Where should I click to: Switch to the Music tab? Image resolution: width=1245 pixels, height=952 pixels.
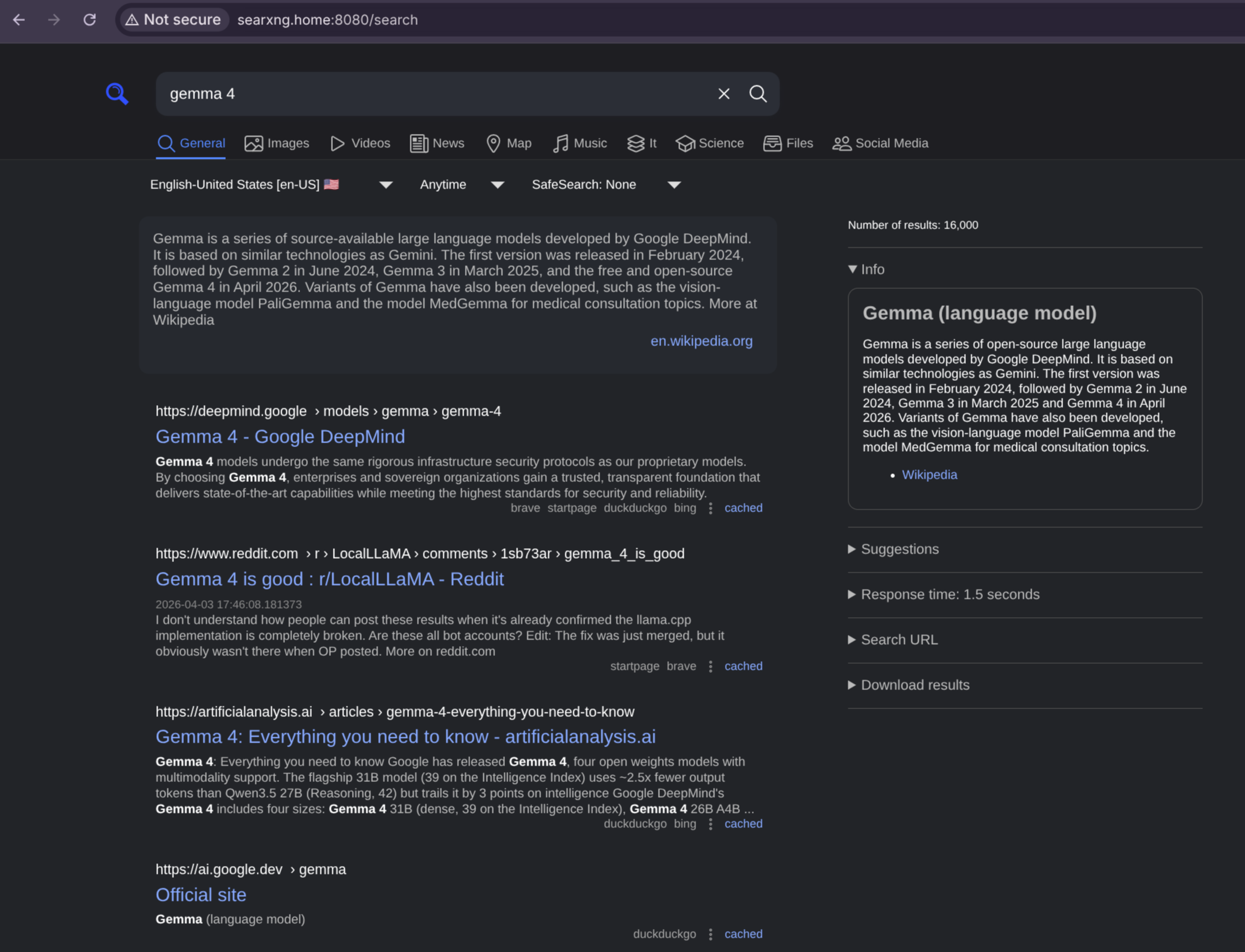(580, 143)
